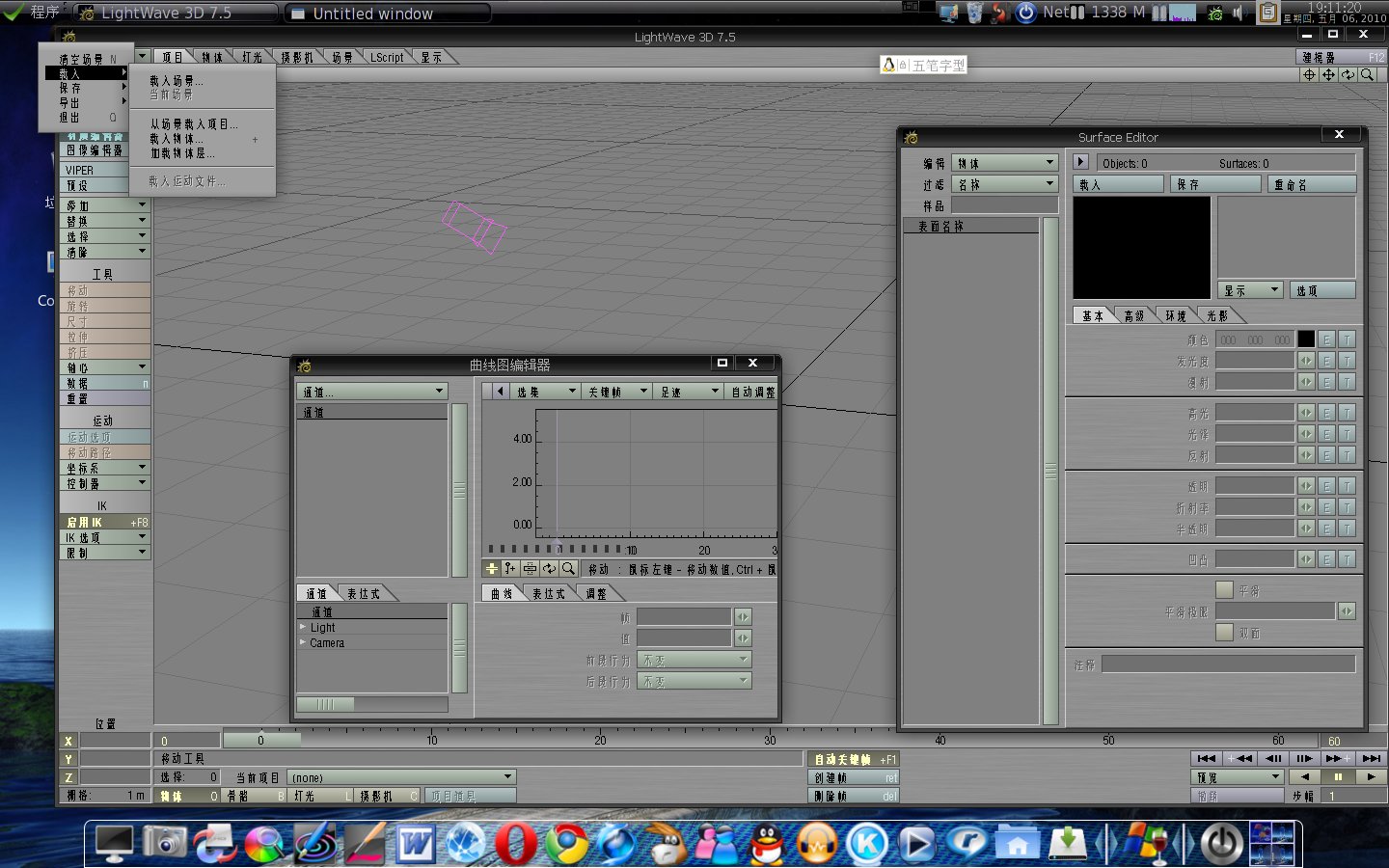This screenshot has width=1389, height=868.
Task: Open the 添加 dropdown in left panel
Action: 104,205
